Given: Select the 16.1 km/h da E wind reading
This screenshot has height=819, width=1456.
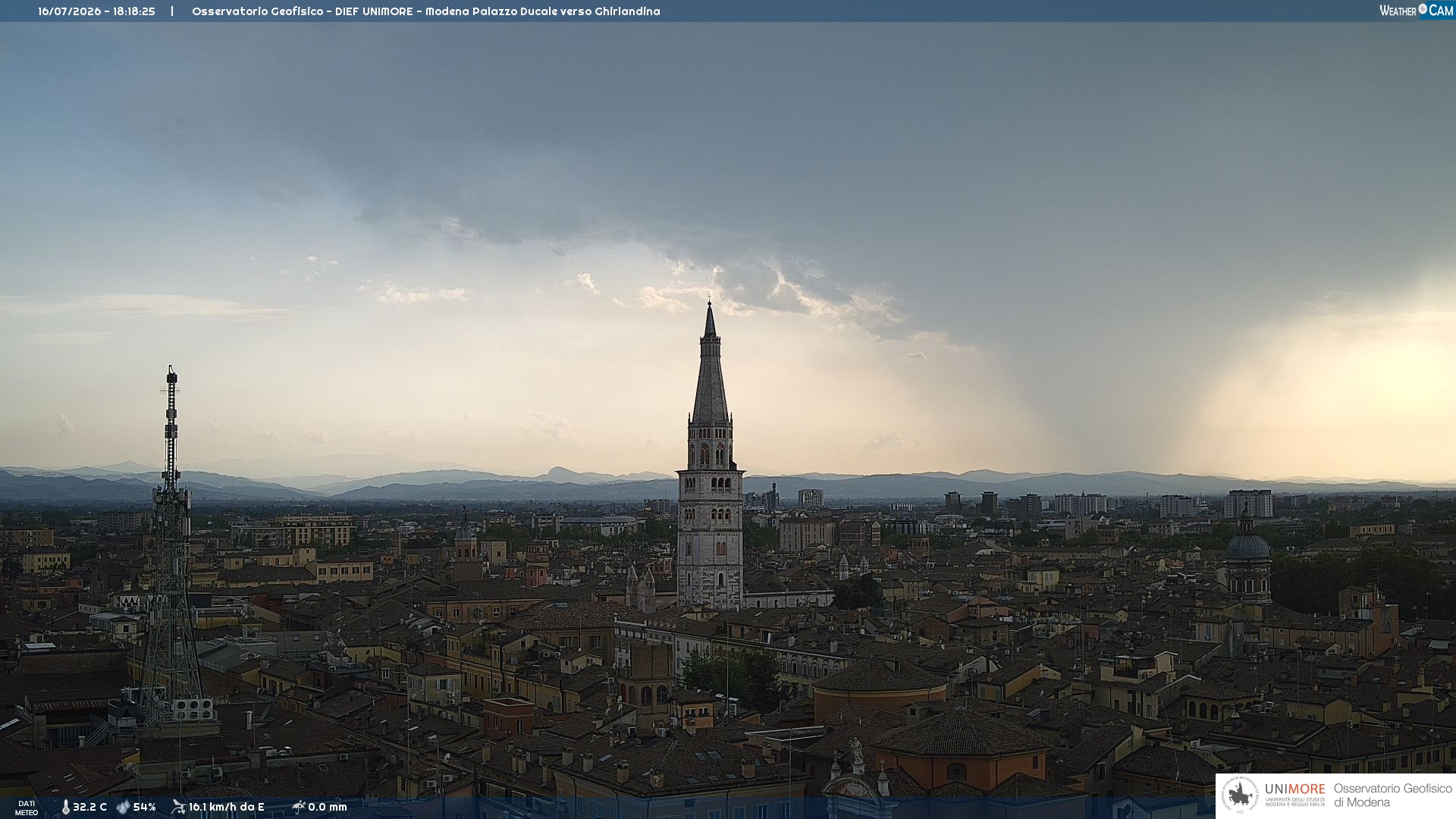Looking at the screenshot, I should 227,808.
